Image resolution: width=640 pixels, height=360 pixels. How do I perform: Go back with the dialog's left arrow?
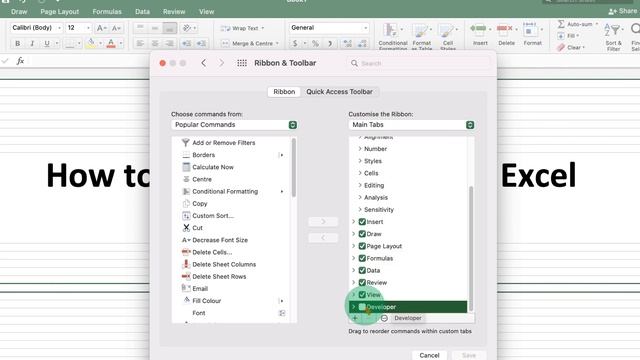203,63
